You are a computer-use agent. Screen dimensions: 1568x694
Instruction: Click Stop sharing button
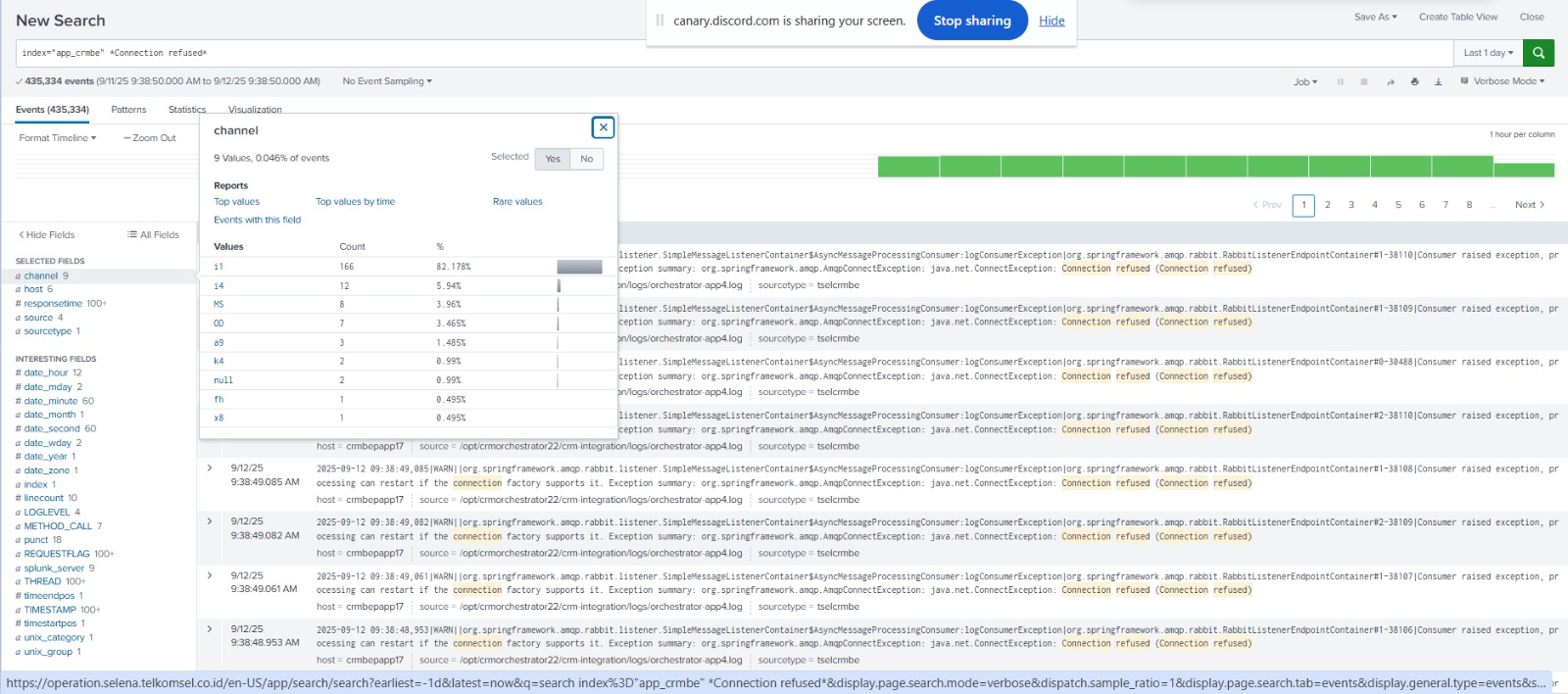[x=971, y=21]
